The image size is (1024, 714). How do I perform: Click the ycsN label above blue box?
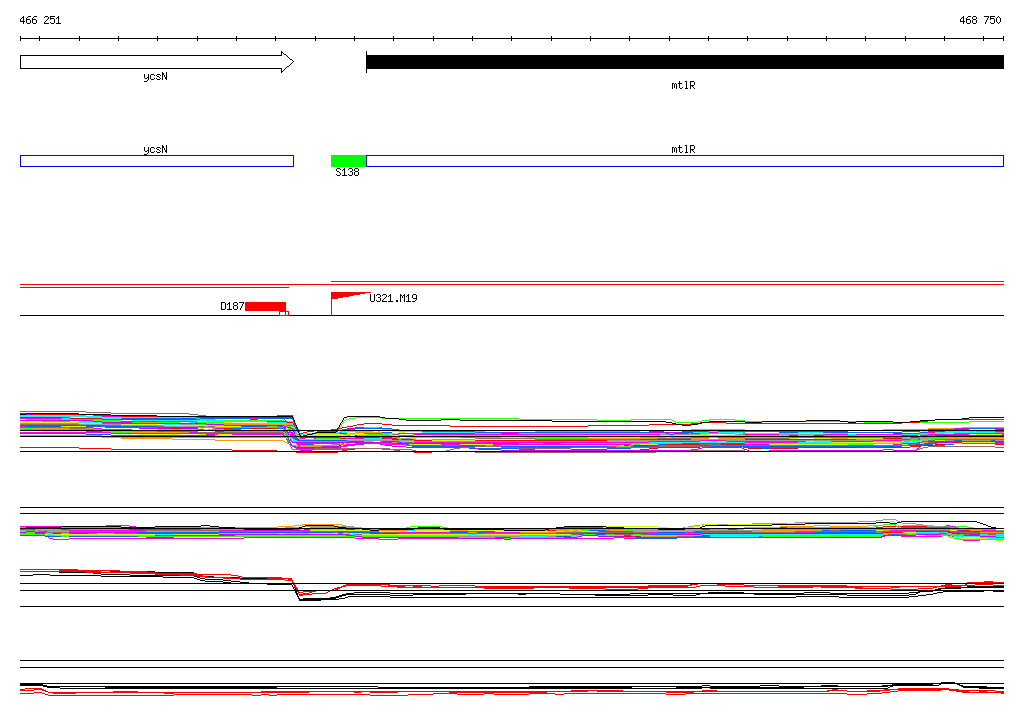tap(155, 150)
